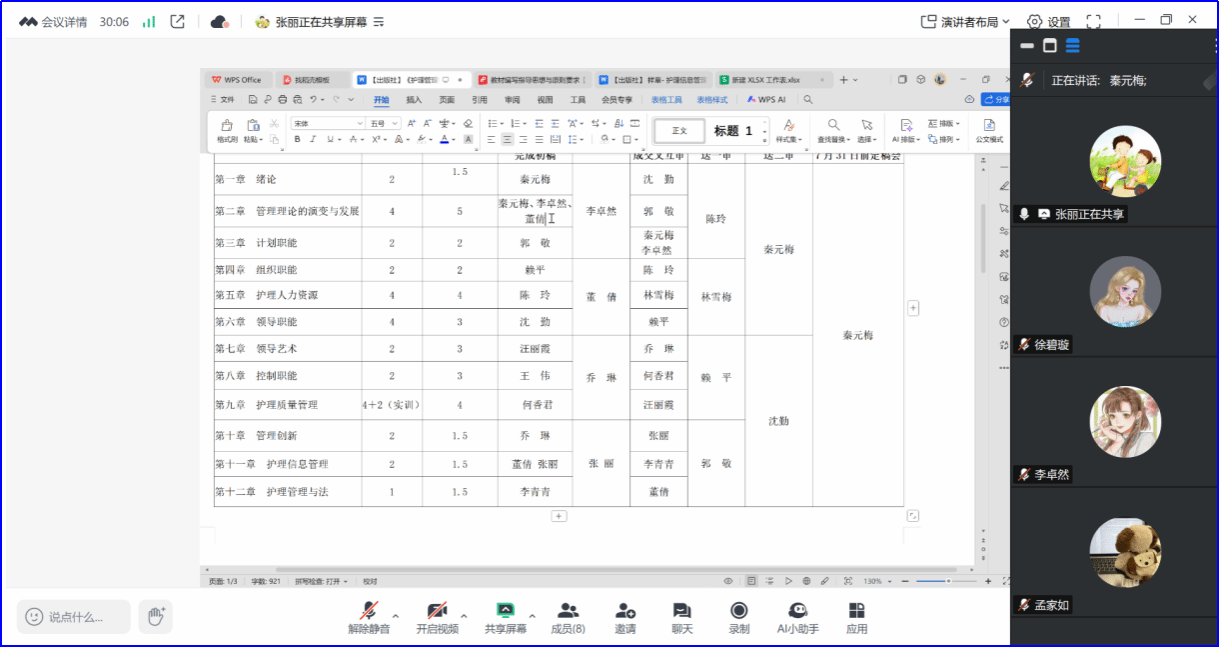Open the 设置 settings menu
The width and height of the screenshot is (1220, 648).
[x=1048, y=21]
